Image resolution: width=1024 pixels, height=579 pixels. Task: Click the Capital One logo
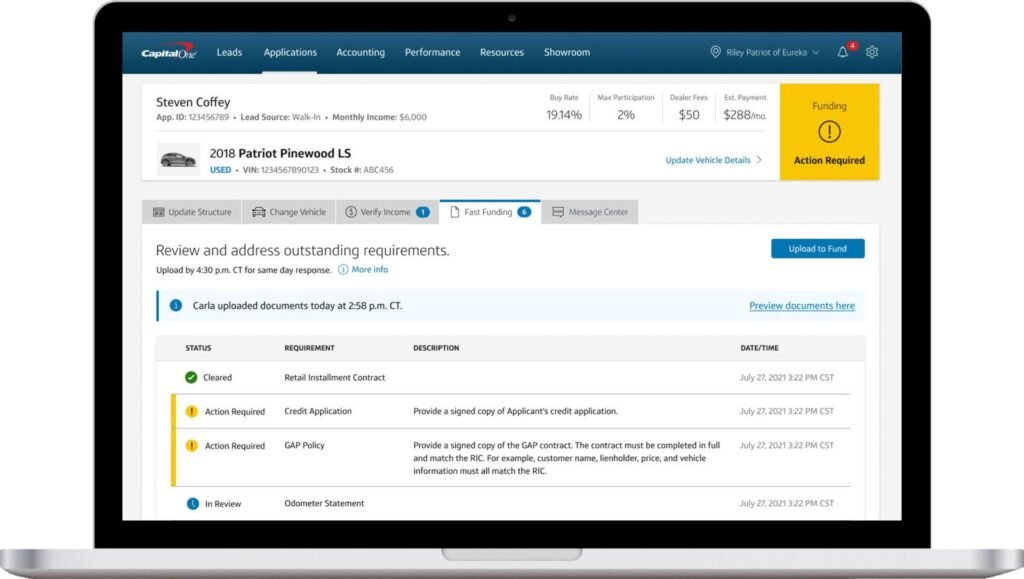click(x=168, y=52)
